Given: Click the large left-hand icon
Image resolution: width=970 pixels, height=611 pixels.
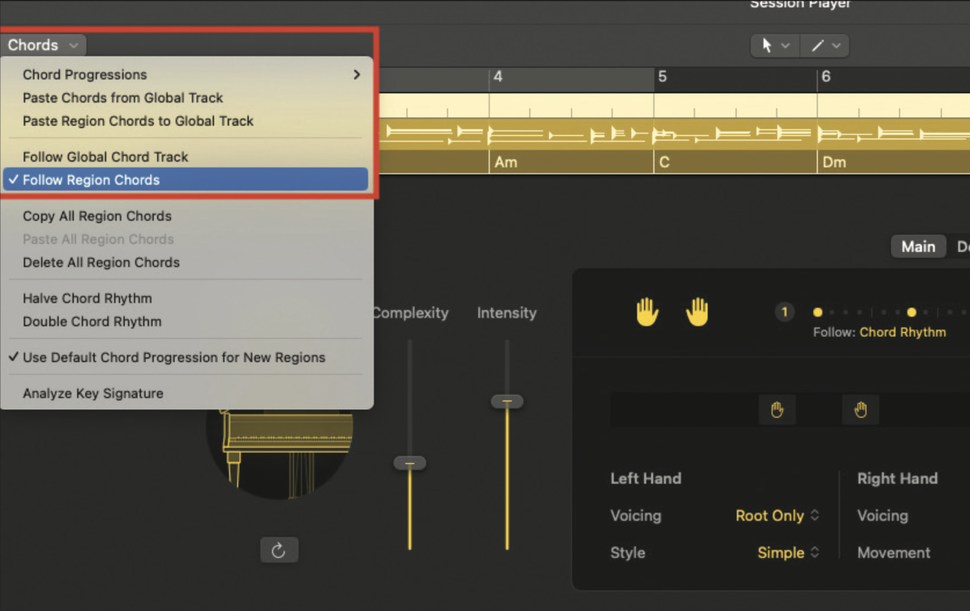Looking at the screenshot, I should pyautogui.click(x=647, y=311).
